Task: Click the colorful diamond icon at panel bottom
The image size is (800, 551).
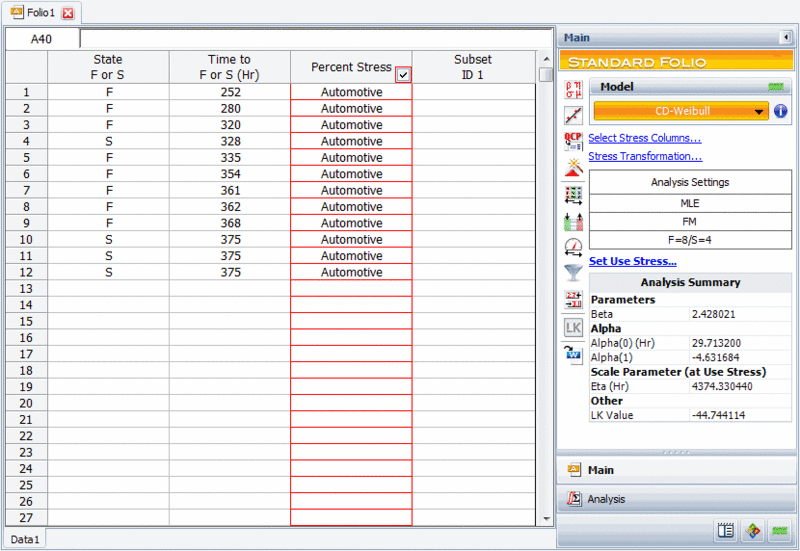Action: coord(753,531)
